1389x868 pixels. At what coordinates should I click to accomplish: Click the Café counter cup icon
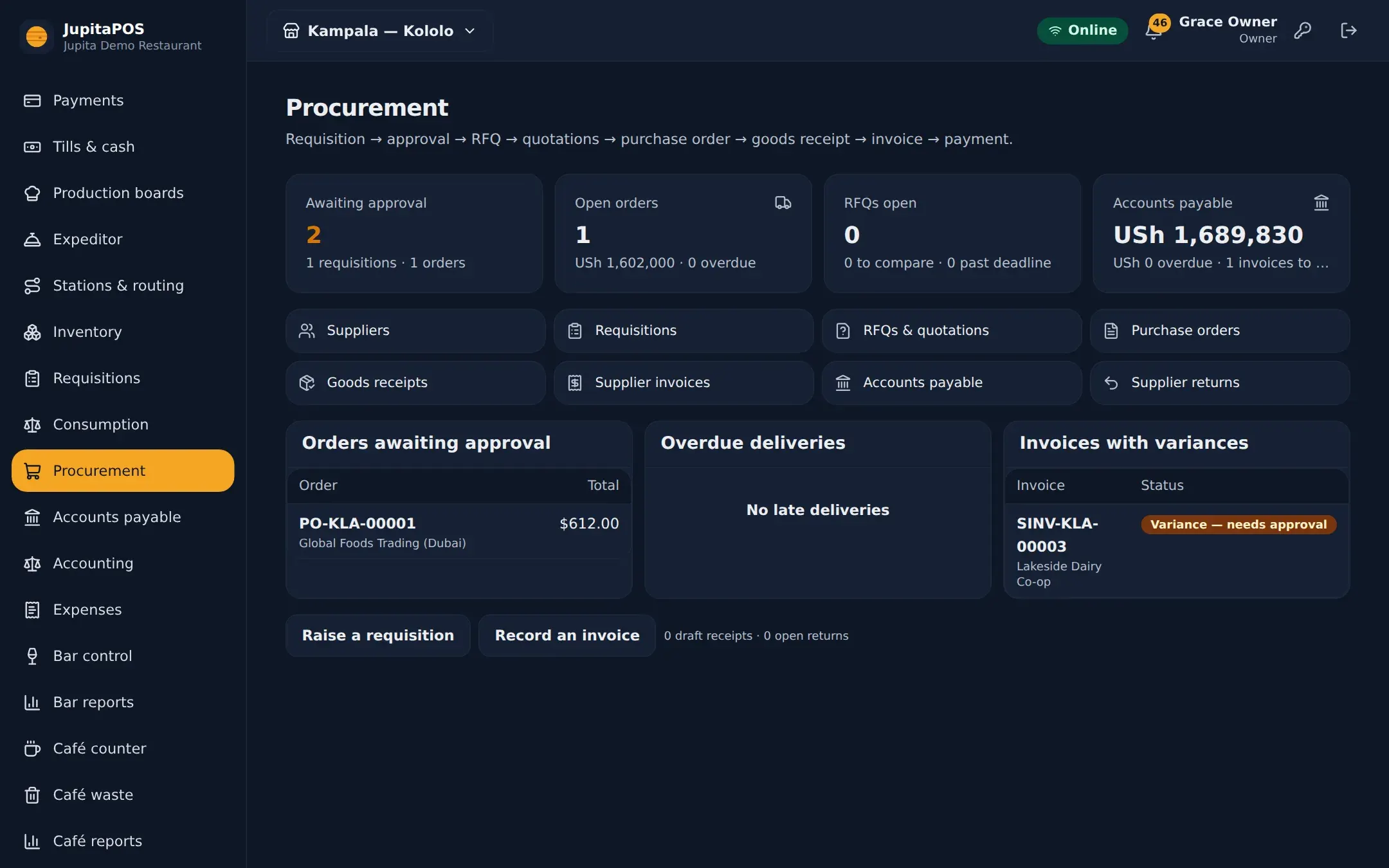click(x=32, y=748)
